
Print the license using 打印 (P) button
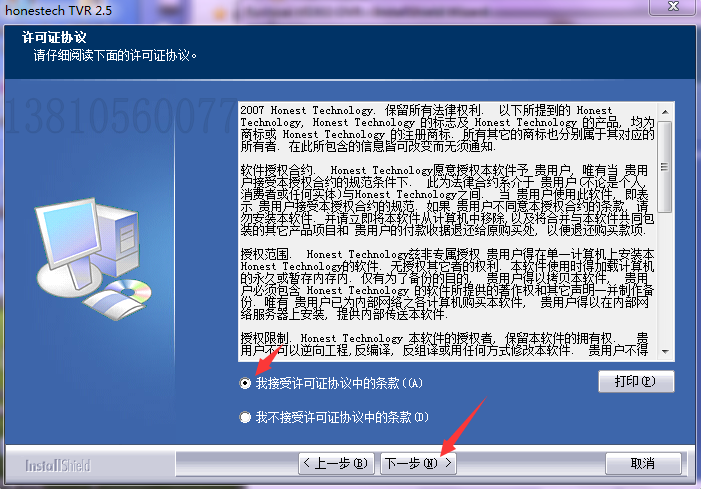[x=636, y=381]
